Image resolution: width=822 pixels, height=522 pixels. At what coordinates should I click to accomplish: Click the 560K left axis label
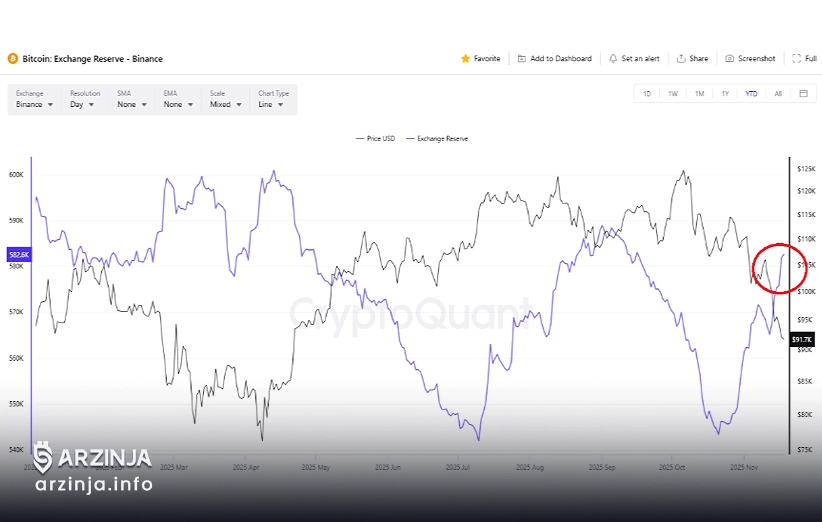point(16,358)
